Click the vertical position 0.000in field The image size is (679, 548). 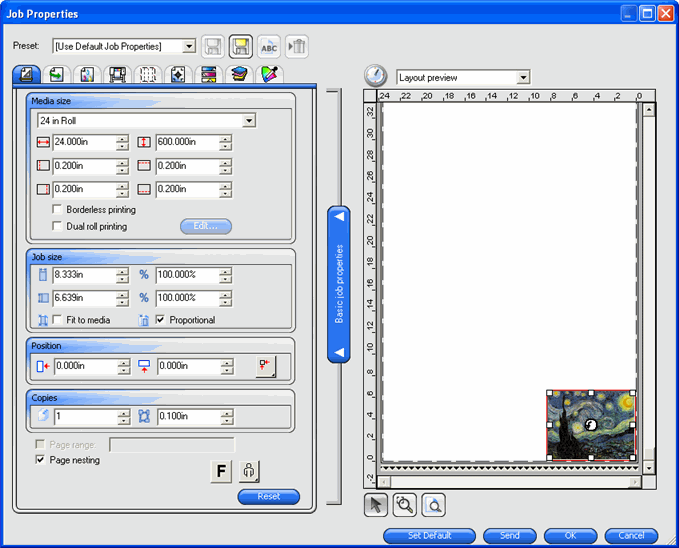tap(189, 366)
